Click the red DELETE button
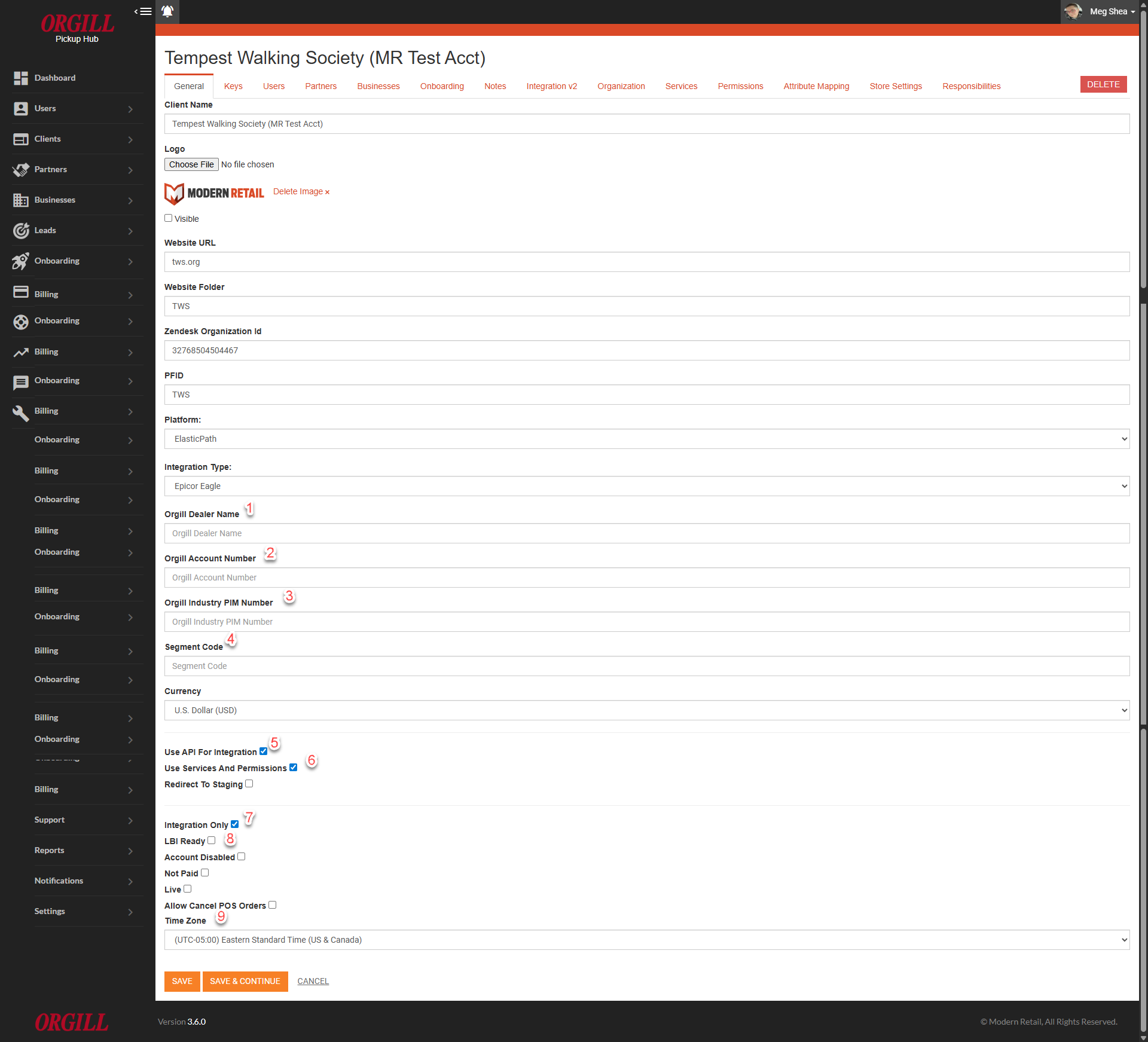Viewport: 1148px width, 1042px height. [1103, 84]
